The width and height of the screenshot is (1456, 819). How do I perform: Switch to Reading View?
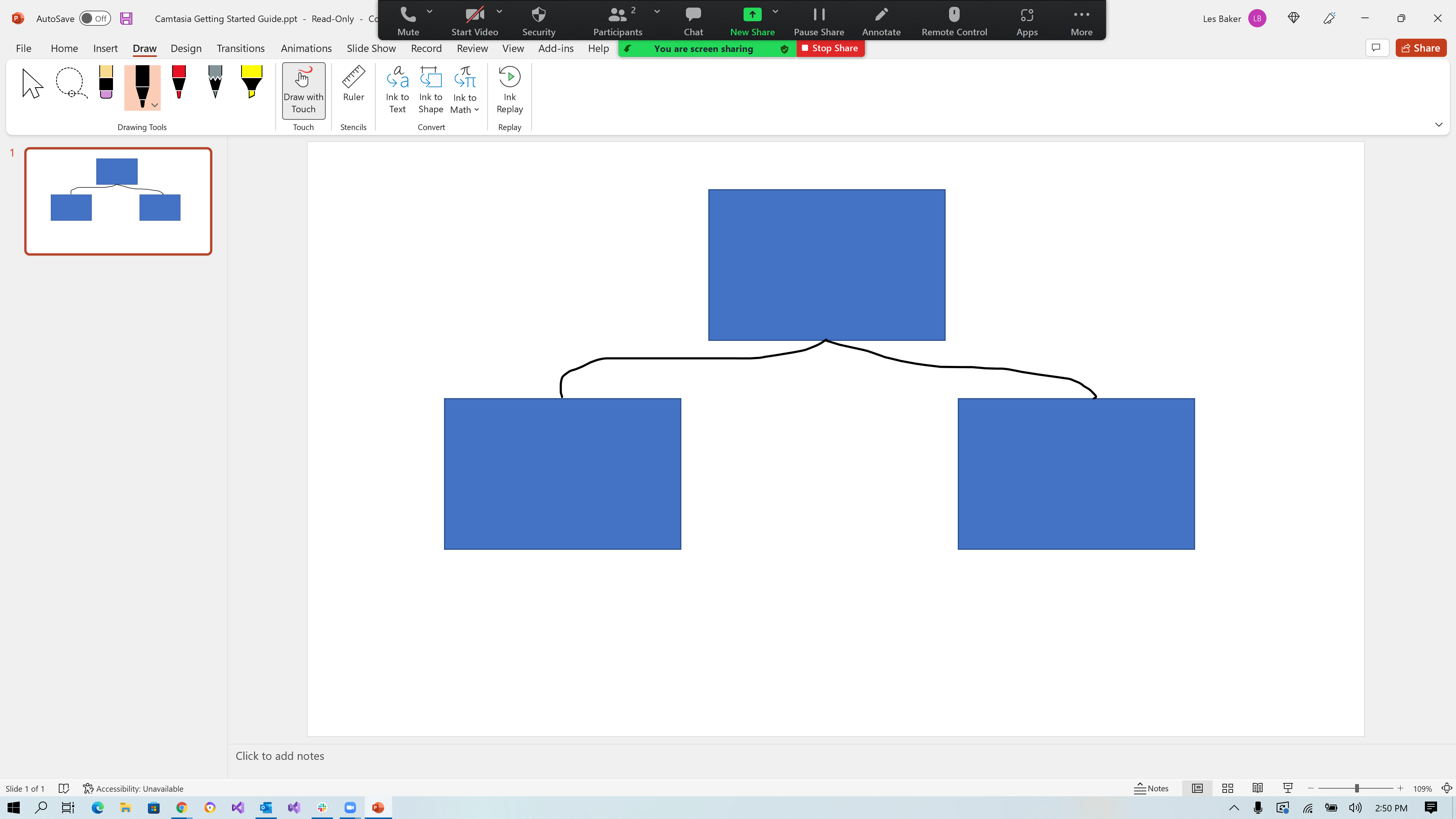point(1258,788)
